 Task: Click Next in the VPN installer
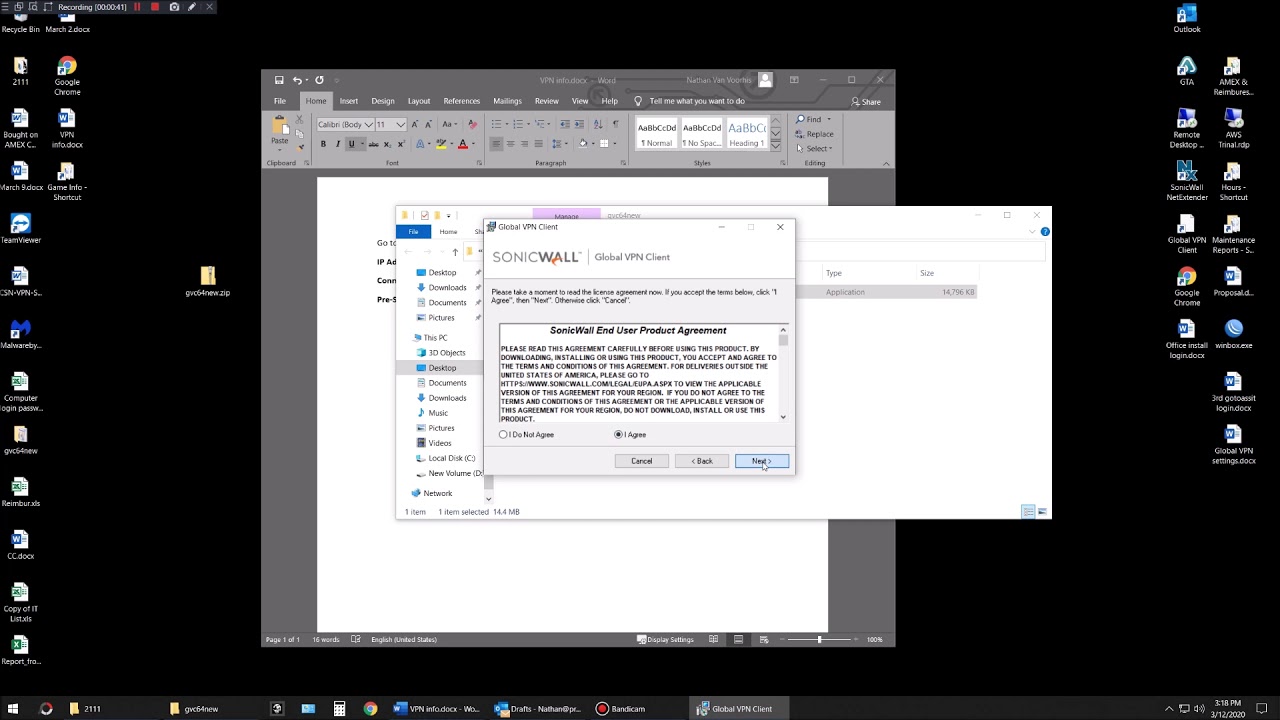(762, 461)
